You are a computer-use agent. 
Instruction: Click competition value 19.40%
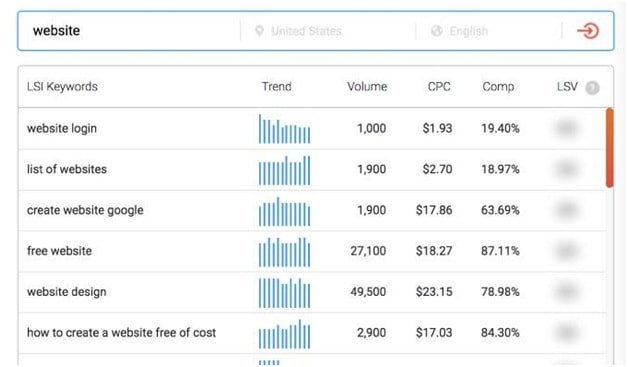(500, 128)
